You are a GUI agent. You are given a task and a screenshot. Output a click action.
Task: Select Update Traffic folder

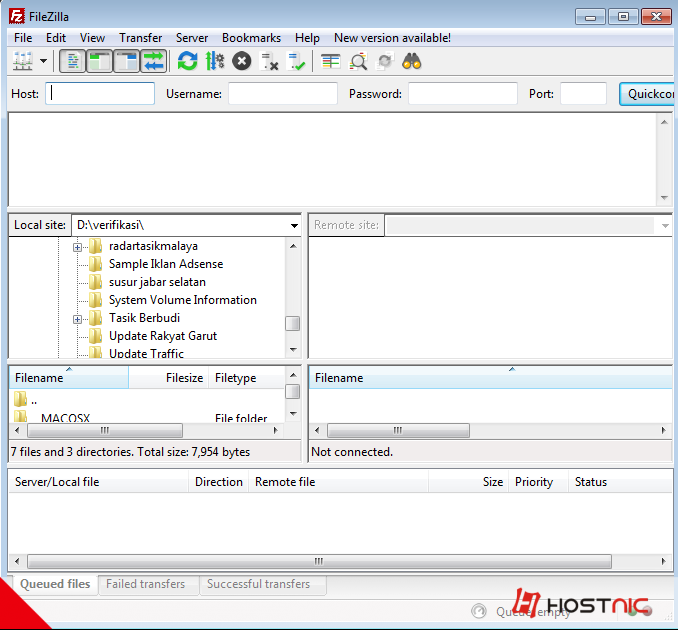click(146, 353)
